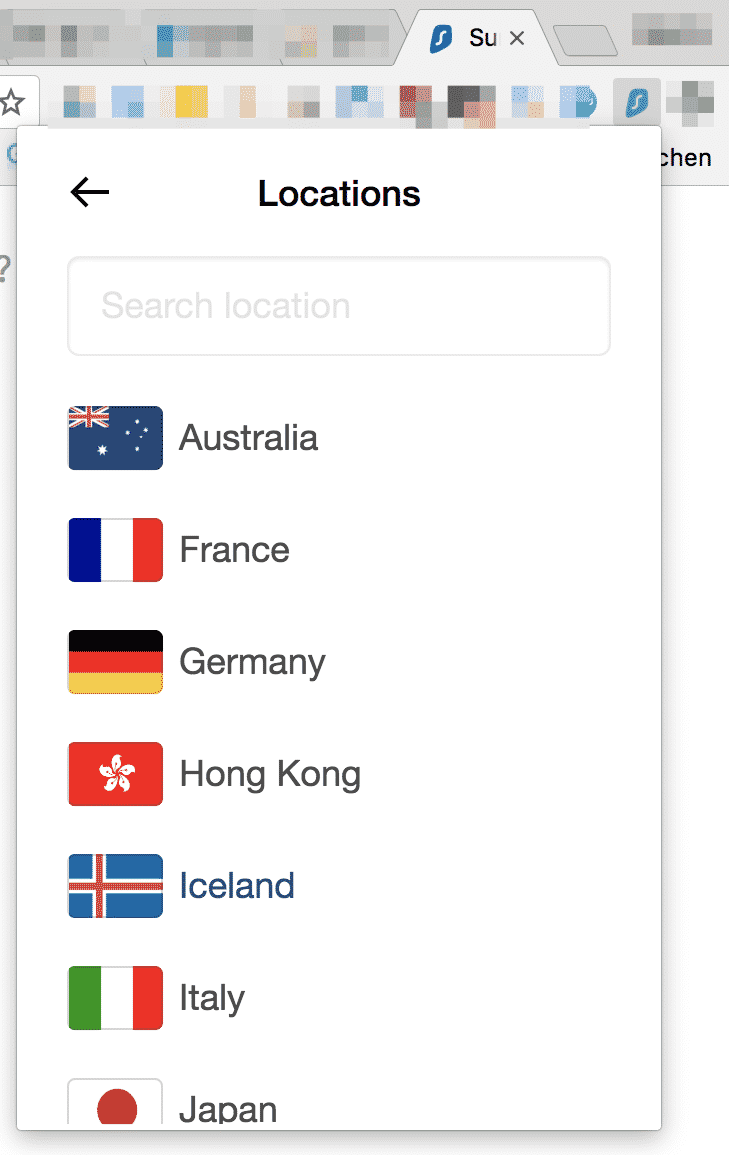Pick Hong Kong in the list
The height and width of the screenshot is (1155, 729).
pos(270,774)
